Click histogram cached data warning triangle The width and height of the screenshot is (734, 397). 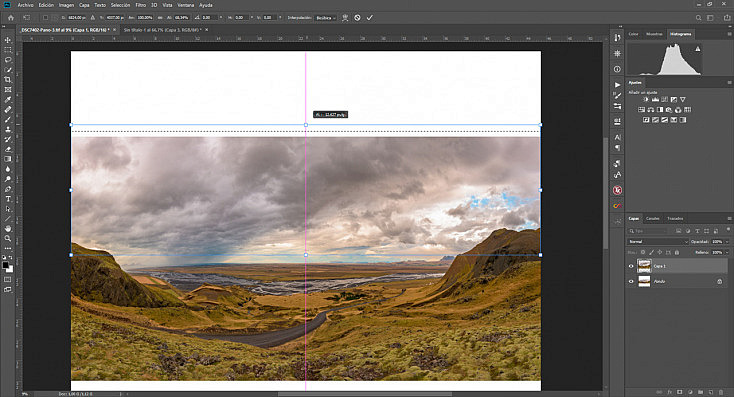(697, 49)
